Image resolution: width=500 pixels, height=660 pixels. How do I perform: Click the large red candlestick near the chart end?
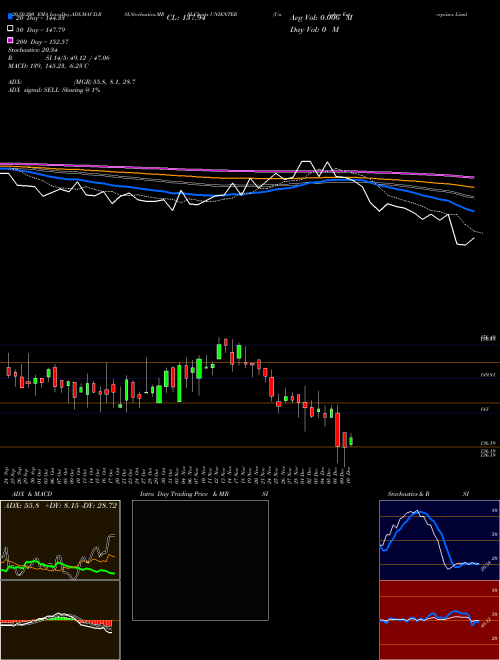point(338,430)
